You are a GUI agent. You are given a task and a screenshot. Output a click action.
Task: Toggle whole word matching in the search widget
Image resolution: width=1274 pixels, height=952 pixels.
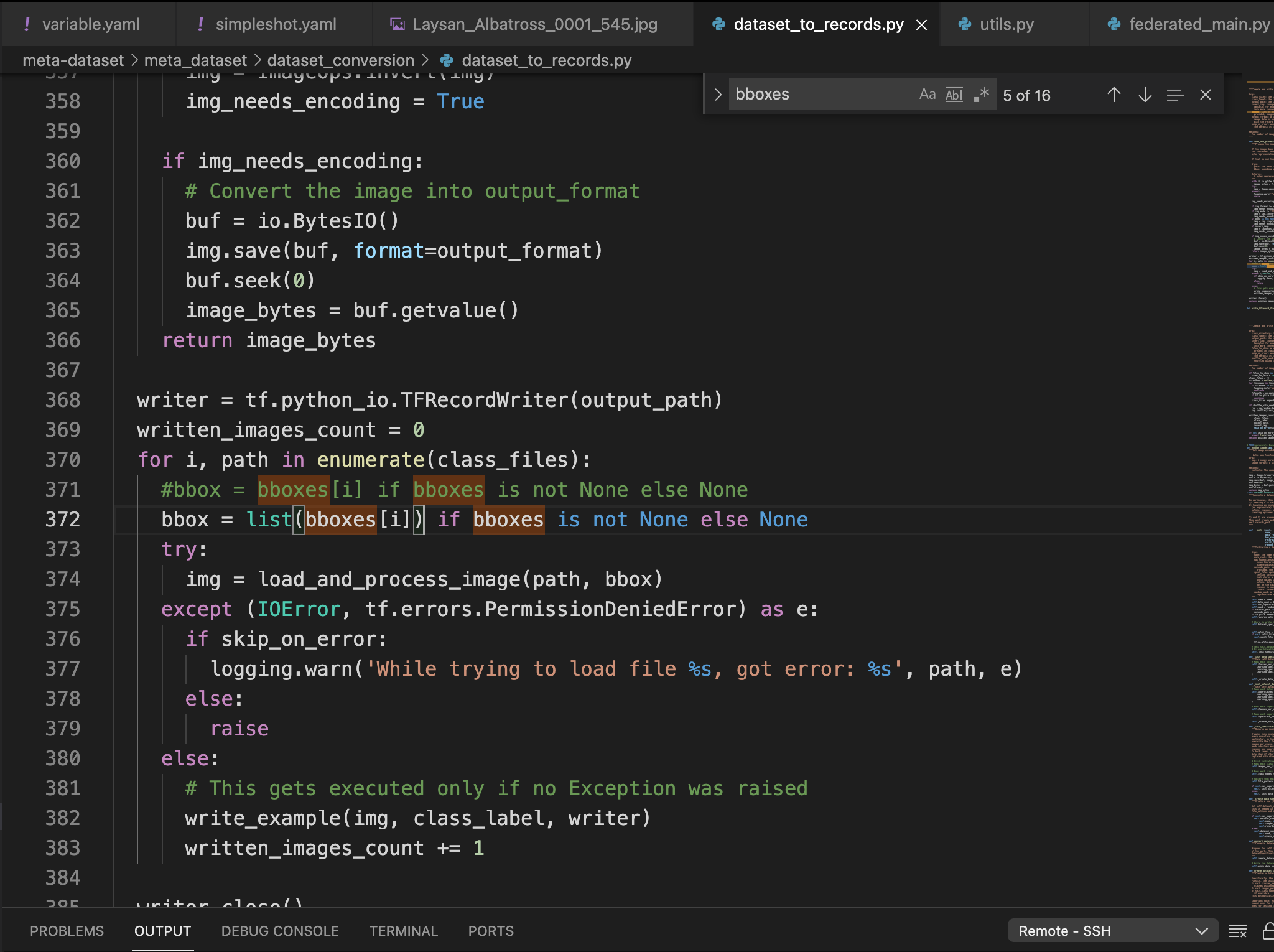[x=954, y=94]
